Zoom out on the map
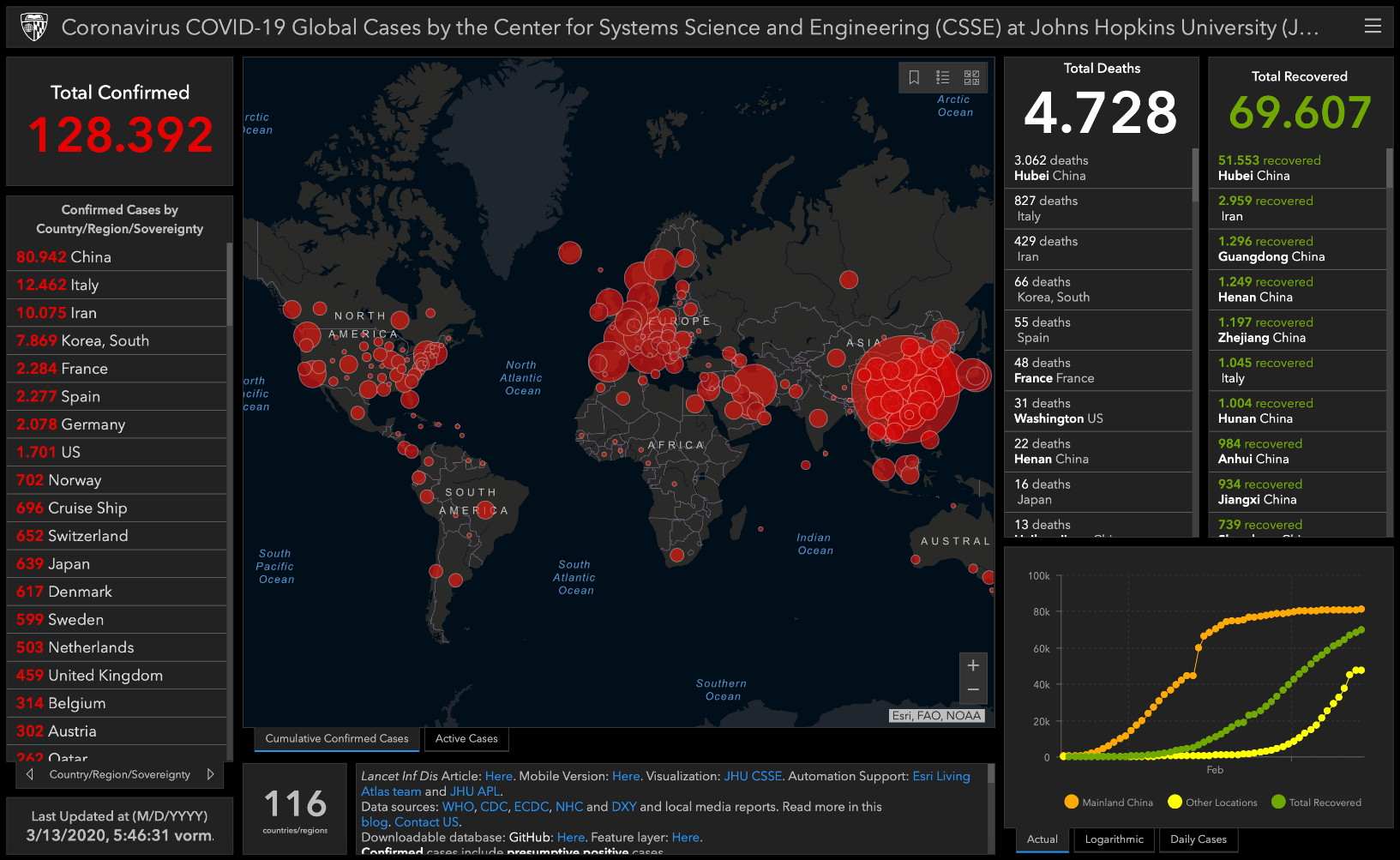Viewport: 1400px width, 860px height. tap(973, 689)
